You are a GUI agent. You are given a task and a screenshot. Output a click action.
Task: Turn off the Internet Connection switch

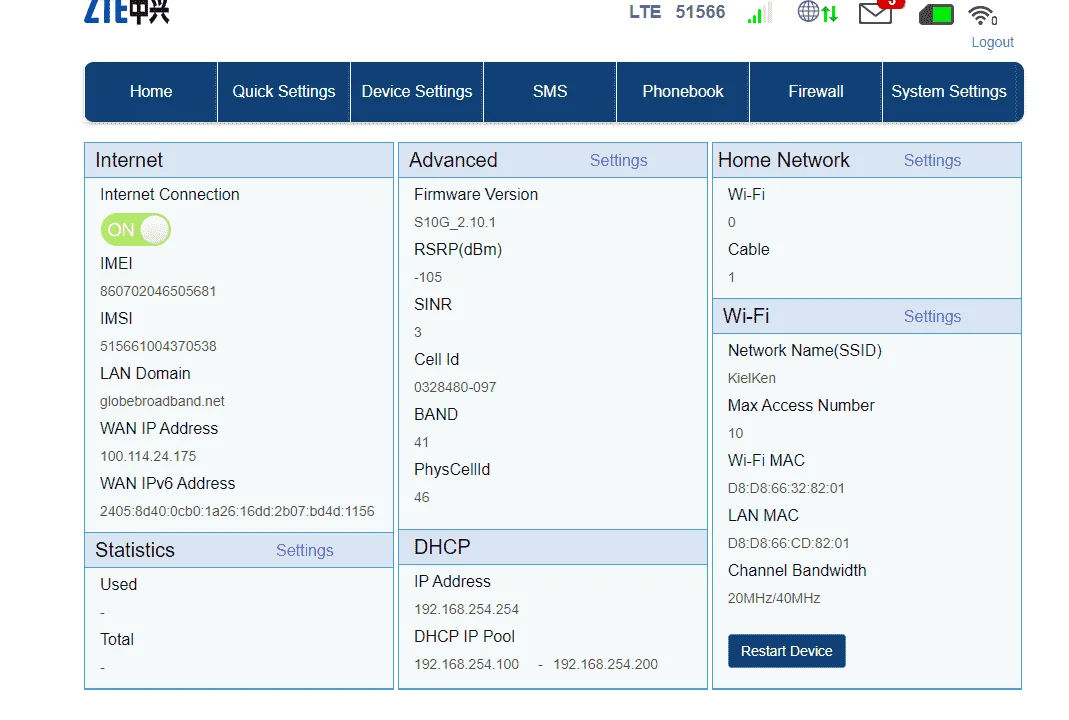point(136,230)
